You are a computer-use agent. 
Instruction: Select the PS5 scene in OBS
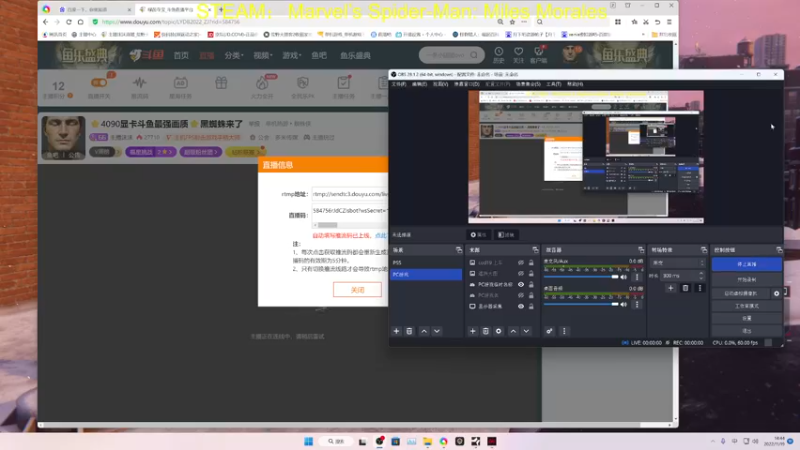426,263
